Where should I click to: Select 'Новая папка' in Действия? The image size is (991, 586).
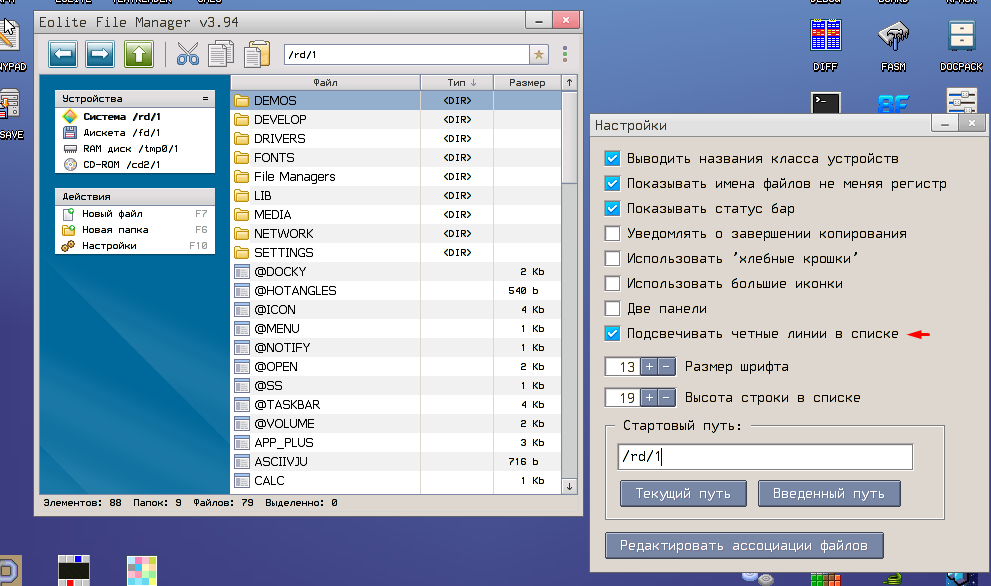point(115,230)
